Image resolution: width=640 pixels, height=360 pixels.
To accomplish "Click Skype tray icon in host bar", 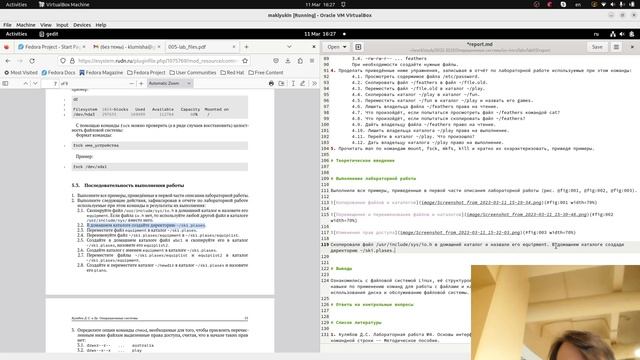I will pyautogui.click(x=563, y=4).
